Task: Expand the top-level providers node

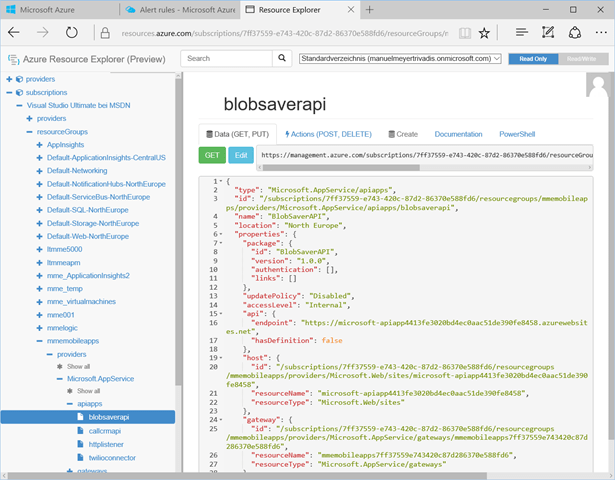Action: click(x=9, y=79)
